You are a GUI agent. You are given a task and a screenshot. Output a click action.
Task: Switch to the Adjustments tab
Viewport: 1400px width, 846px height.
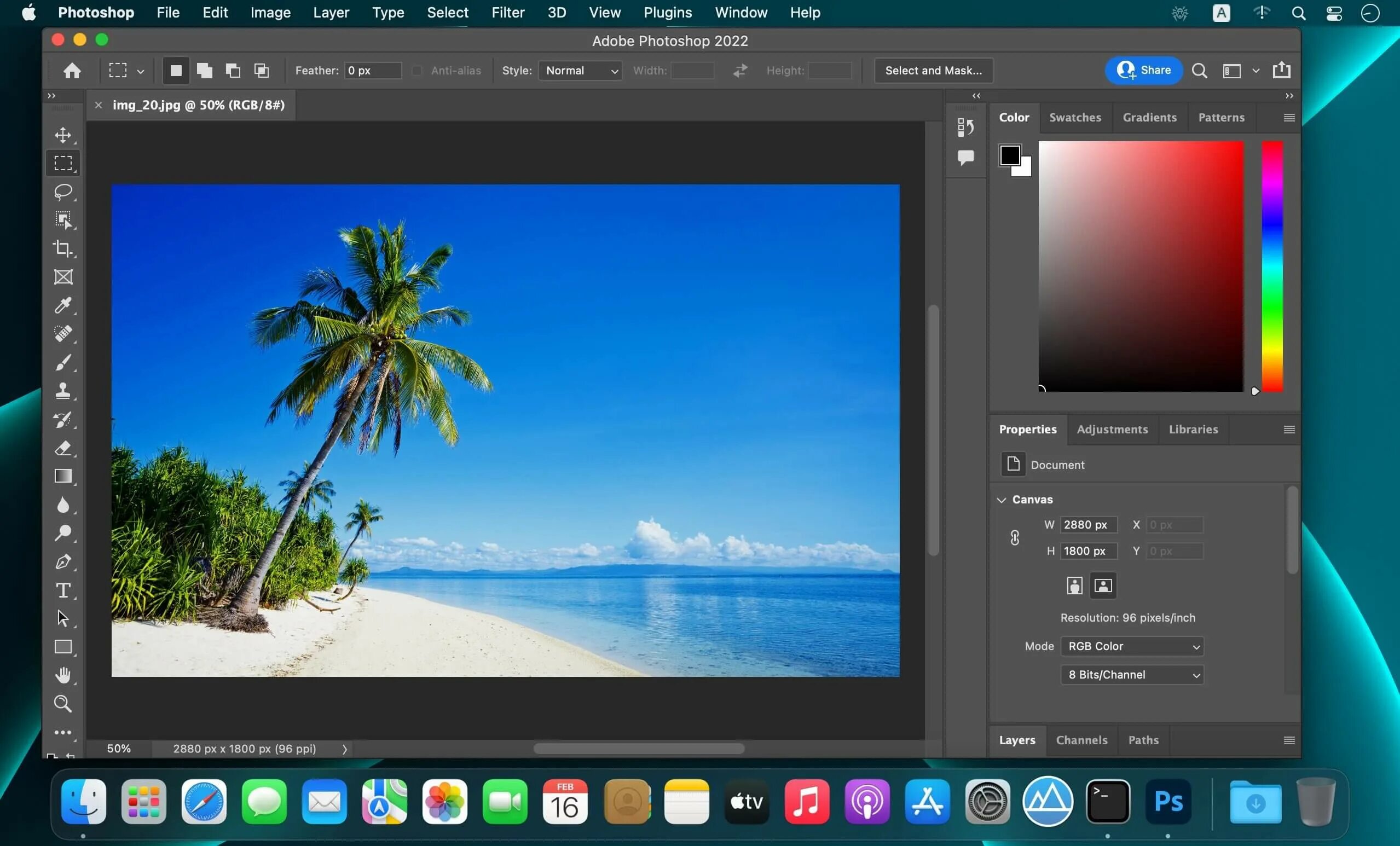coord(1113,429)
